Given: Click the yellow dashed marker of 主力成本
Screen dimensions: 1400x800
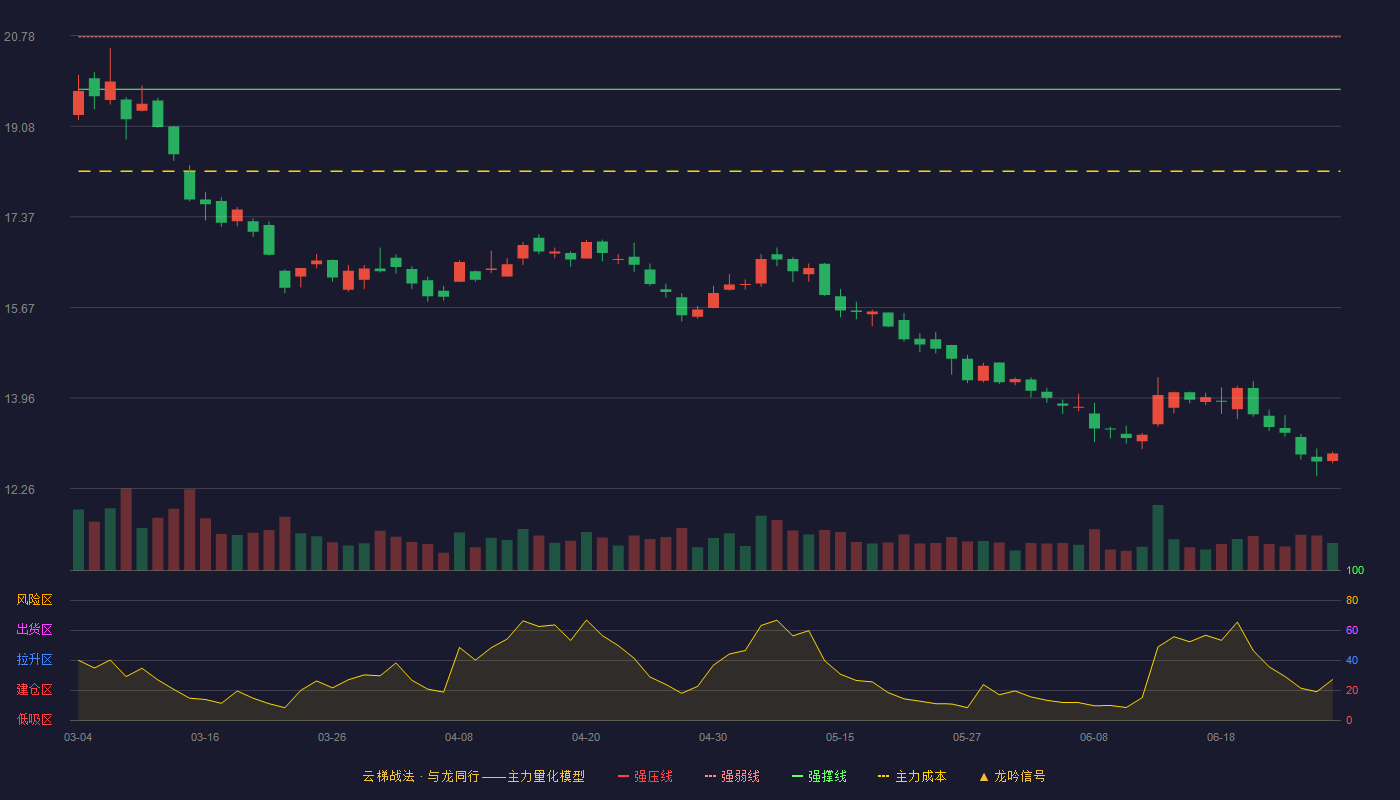Looking at the screenshot, I should tap(883, 776).
